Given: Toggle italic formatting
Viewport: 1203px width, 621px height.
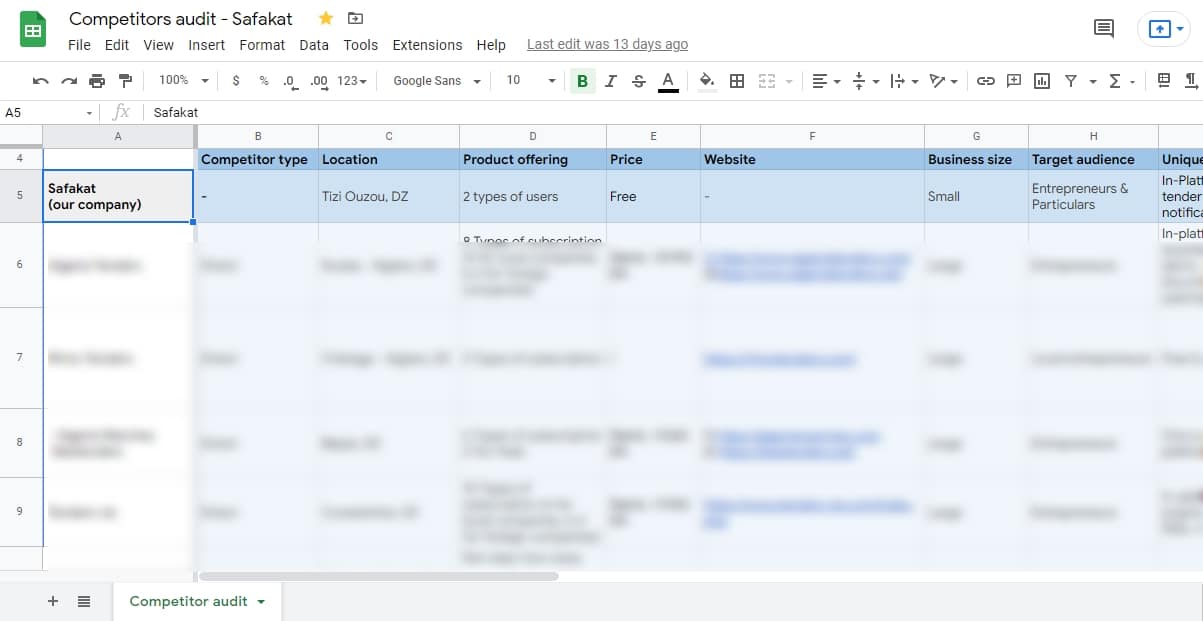Looking at the screenshot, I should [611, 81].
